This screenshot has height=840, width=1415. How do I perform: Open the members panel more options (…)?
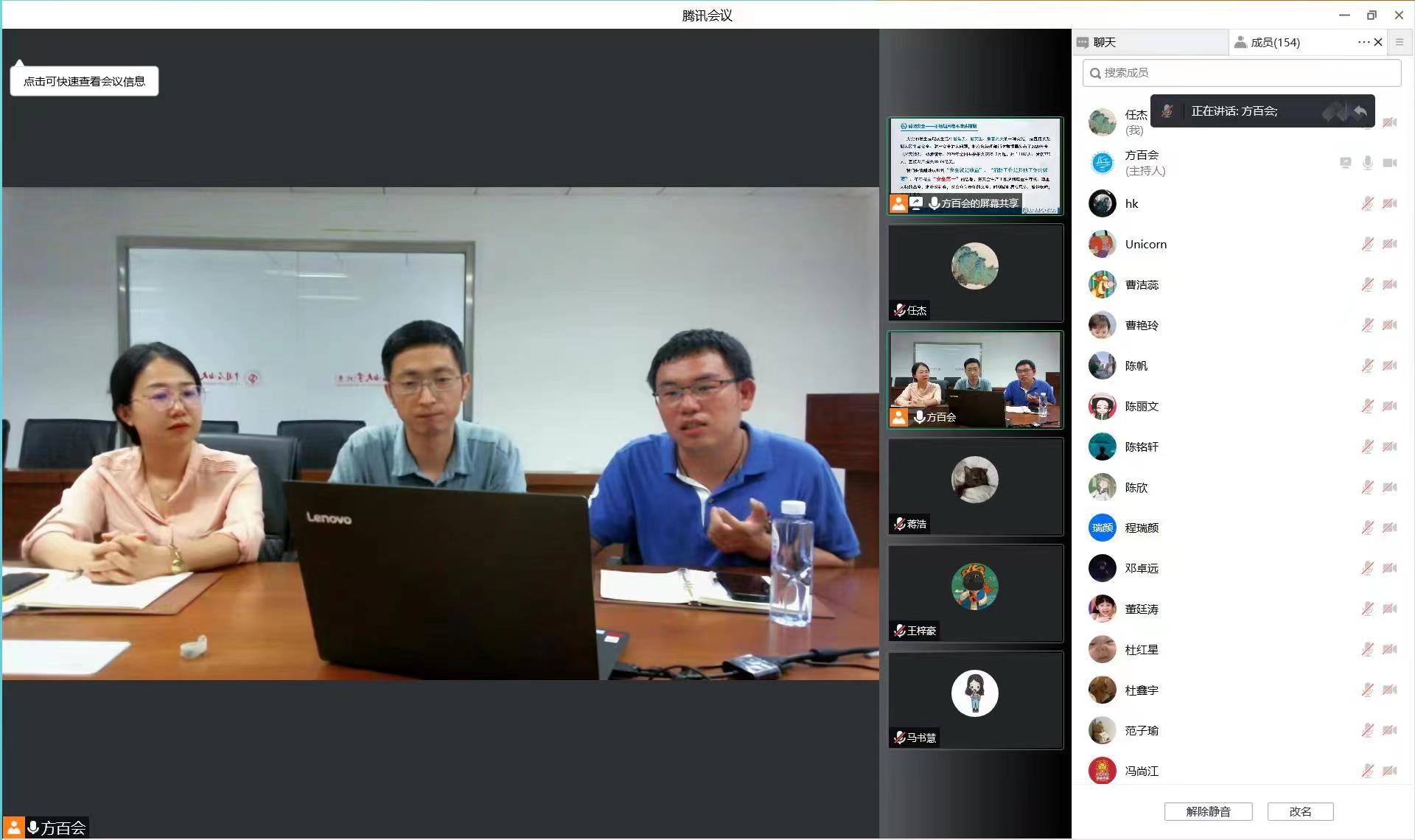coord(1363,42)
